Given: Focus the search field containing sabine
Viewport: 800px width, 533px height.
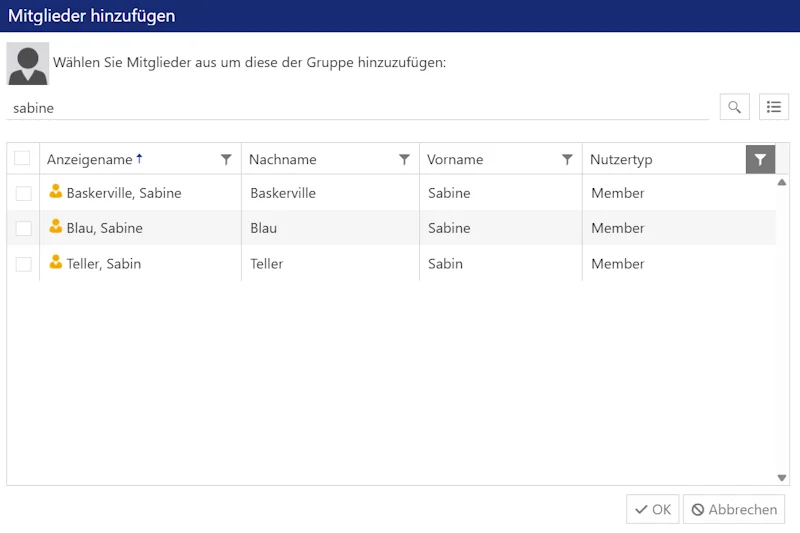Looking at the screenshot, I should coord(357,108).
